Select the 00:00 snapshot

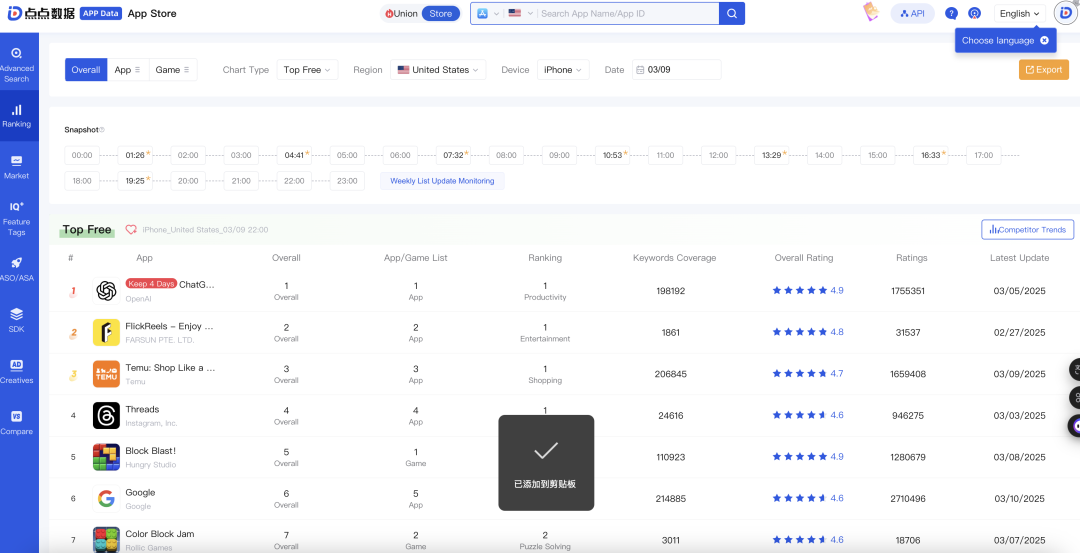click(82, 155)
